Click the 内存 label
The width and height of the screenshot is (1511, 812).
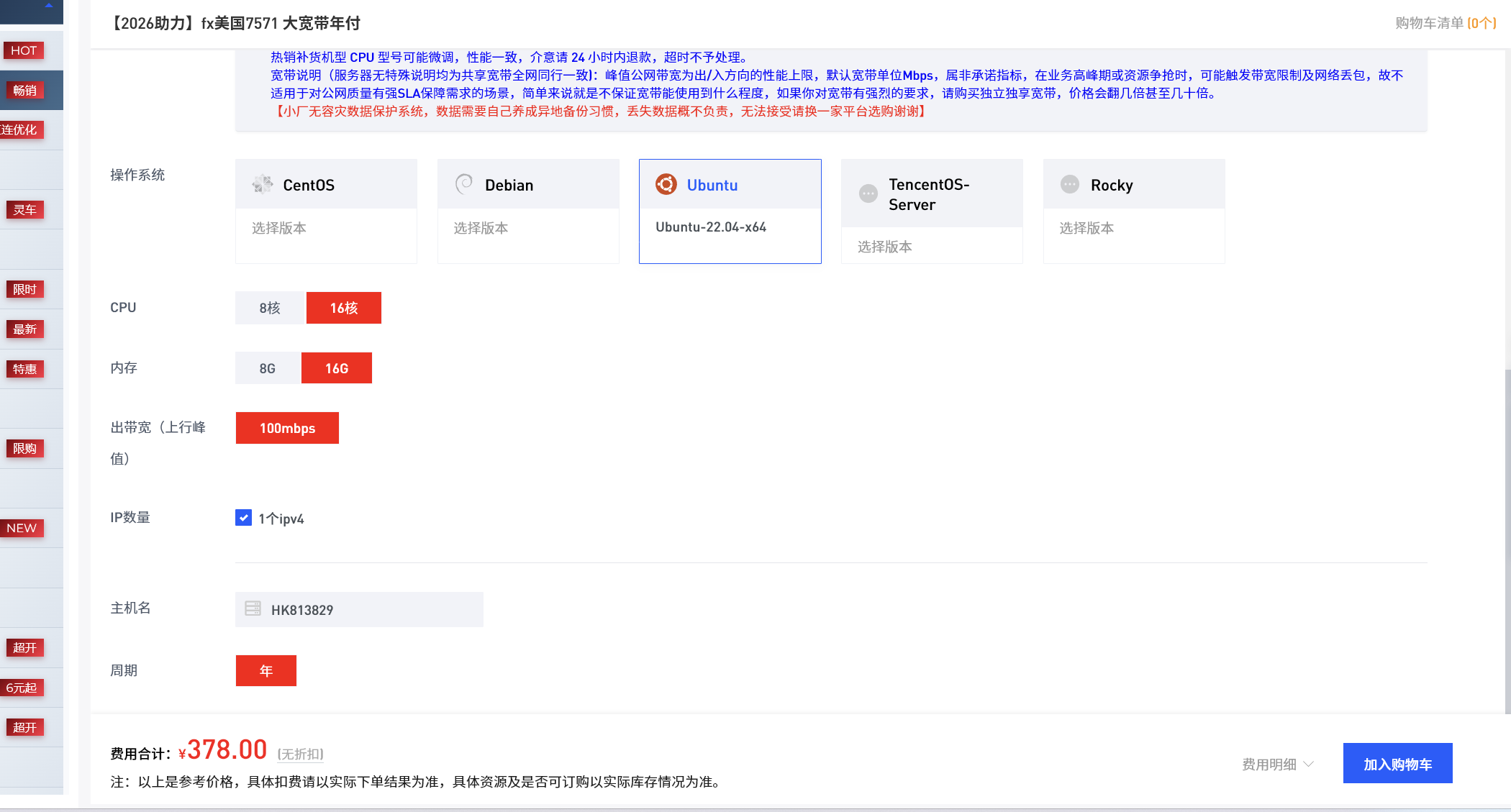(124, 368)
